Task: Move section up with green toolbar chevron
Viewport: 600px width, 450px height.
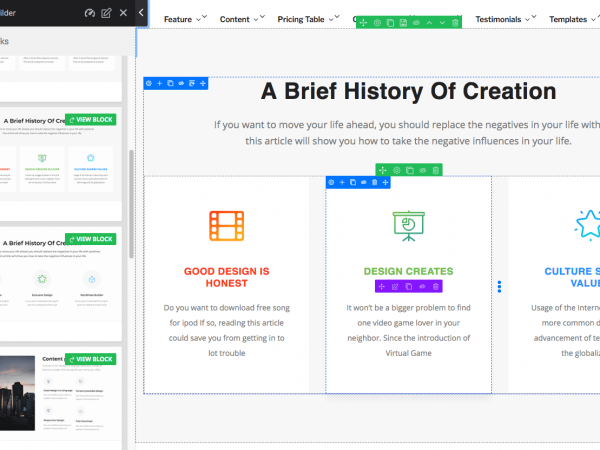Action: click(x=428, y=22)
